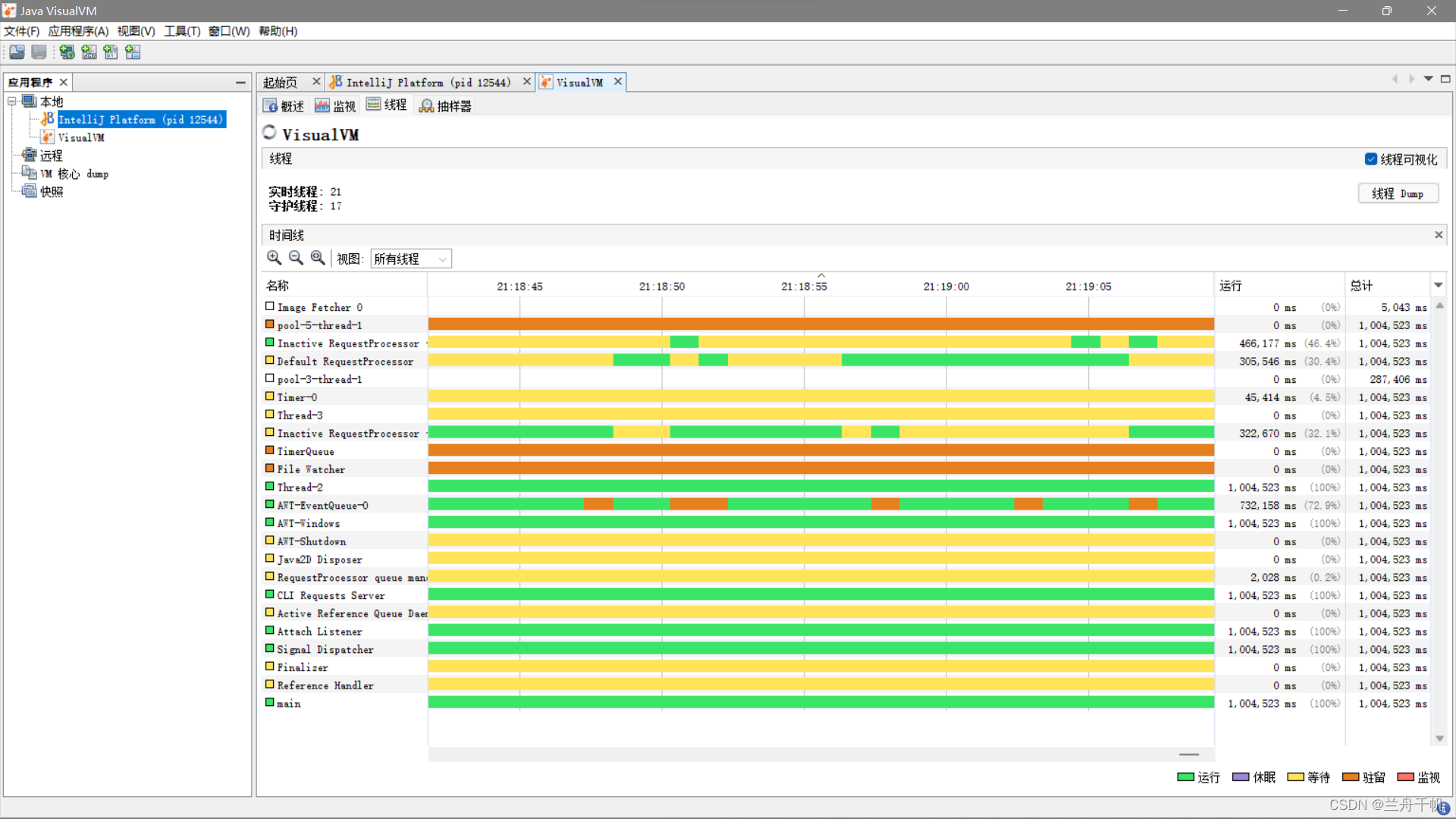Toggle selection box for Thread-2 row
Screen dimensions: 1456x819
269,487
